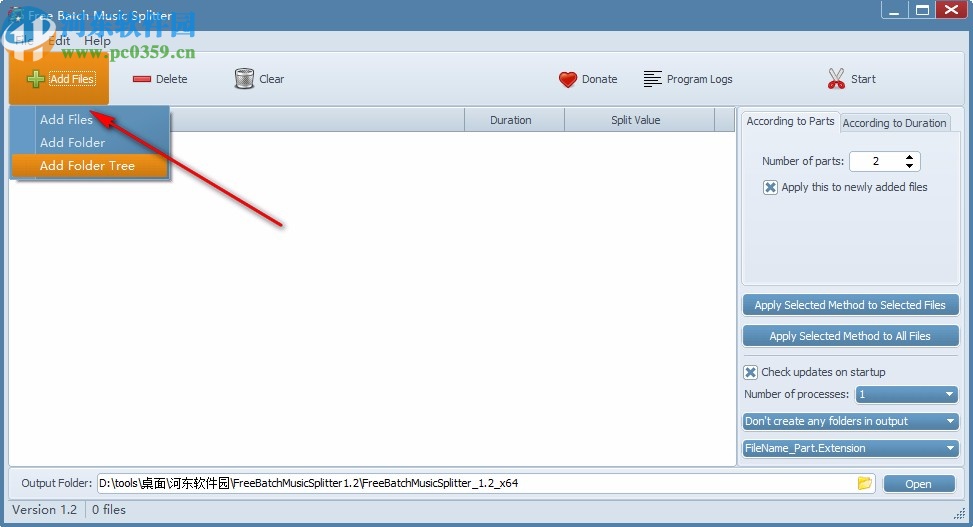Click the scissors Start icon

[x=836, y=79]
